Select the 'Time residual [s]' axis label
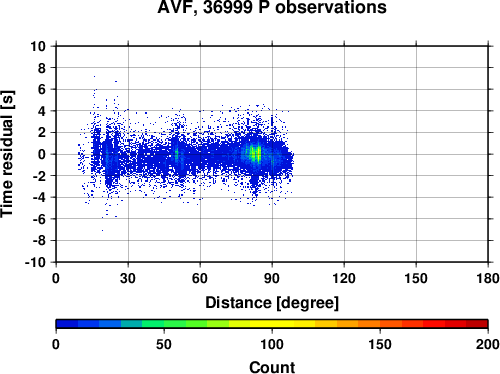This screenshot has width=500, height=374. pos(7,154)
